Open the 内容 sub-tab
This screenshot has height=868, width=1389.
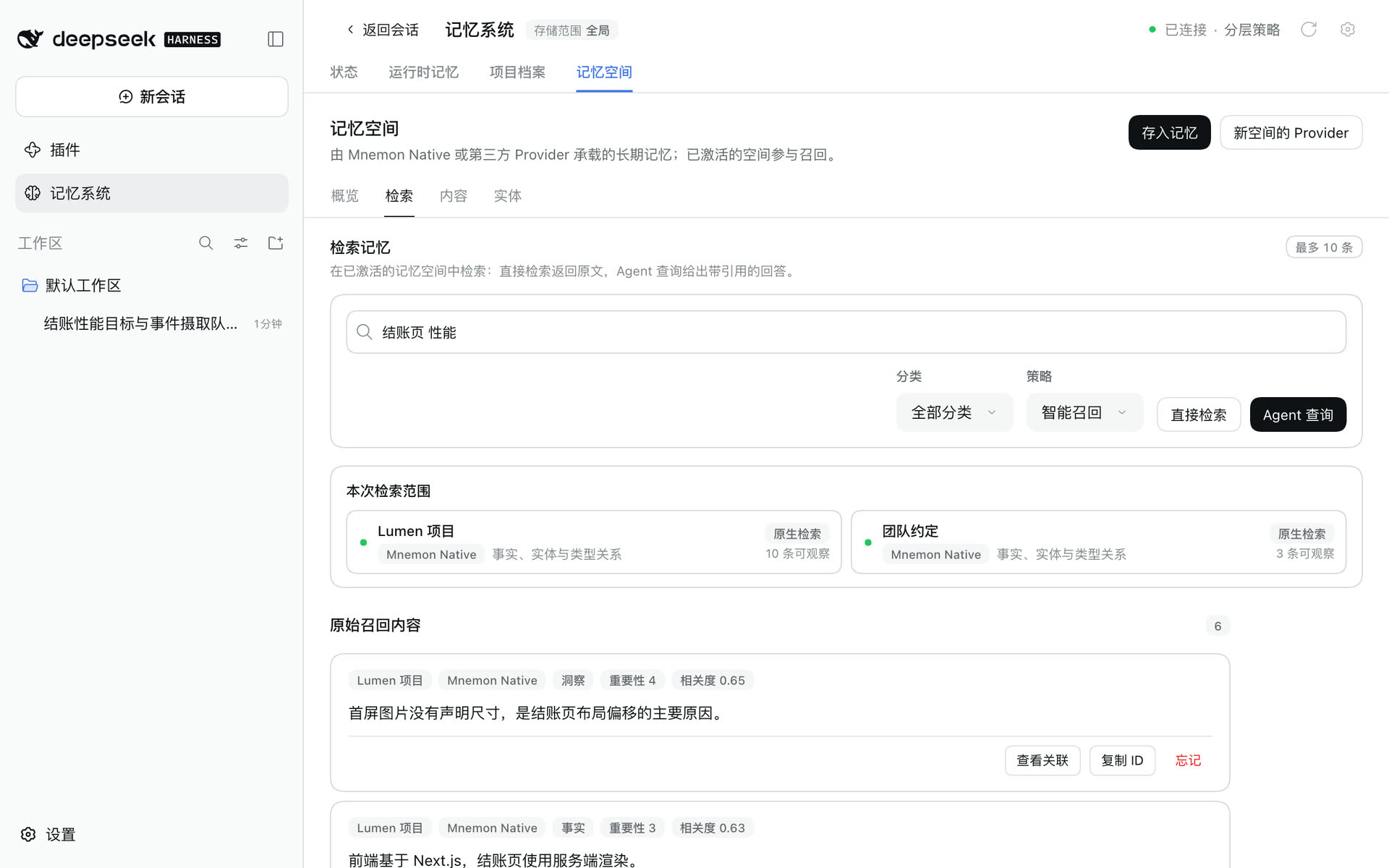(454, 196)
